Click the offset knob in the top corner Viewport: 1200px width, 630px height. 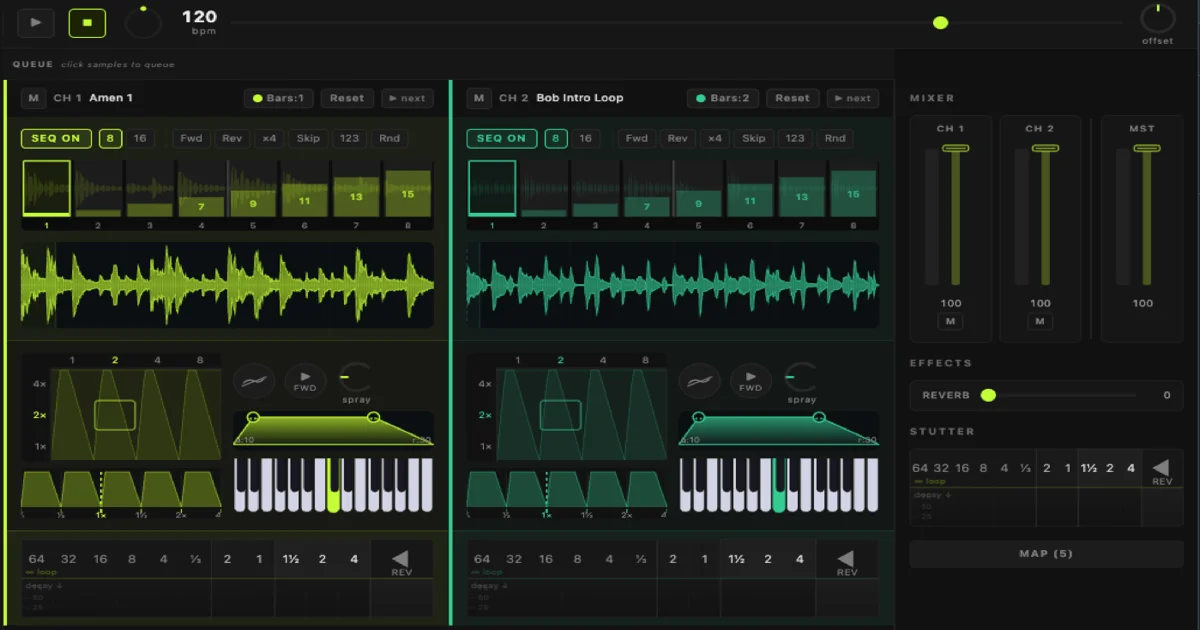coord(1156,18)
